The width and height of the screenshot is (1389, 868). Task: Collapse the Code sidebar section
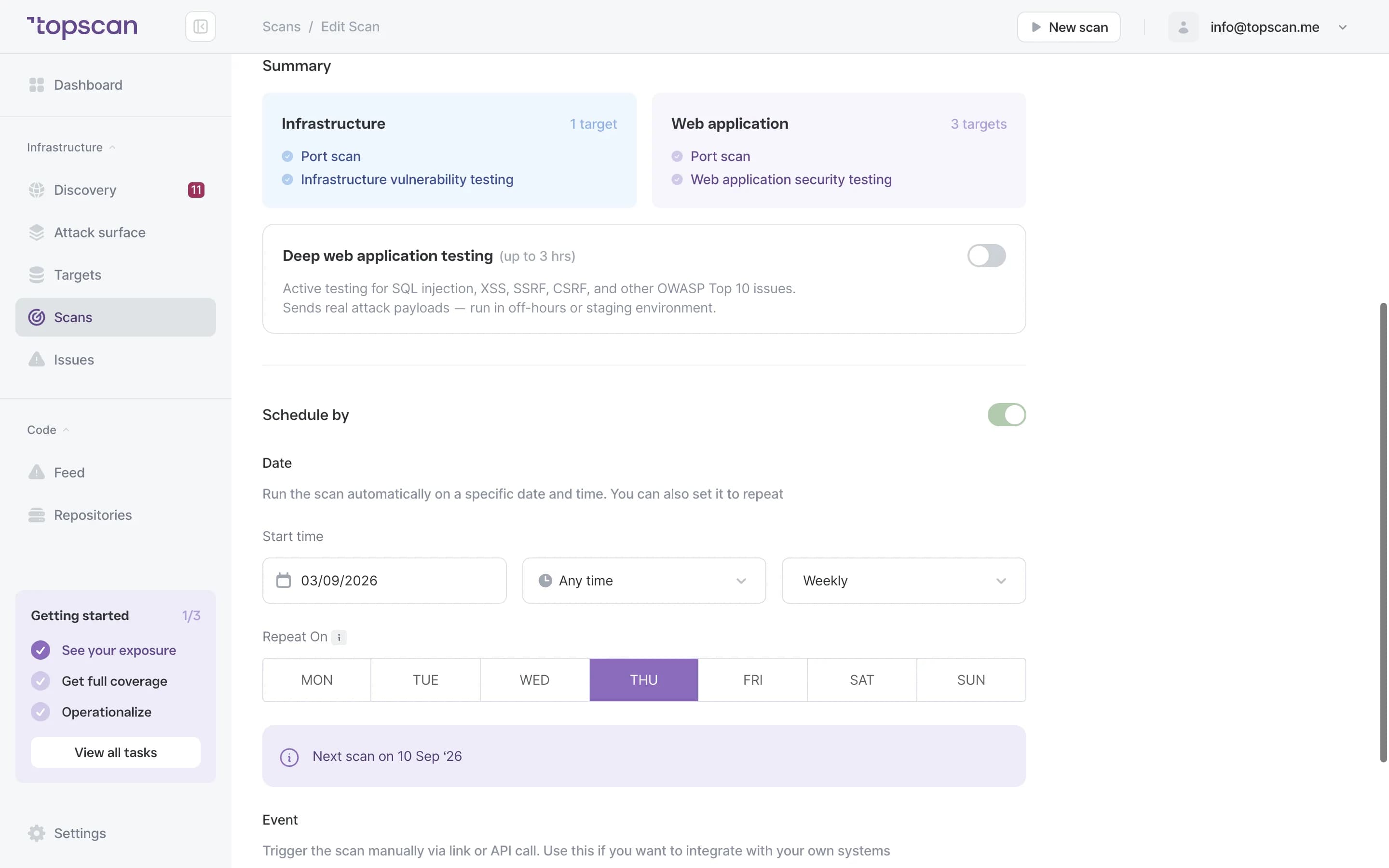[x=48, y=430]
